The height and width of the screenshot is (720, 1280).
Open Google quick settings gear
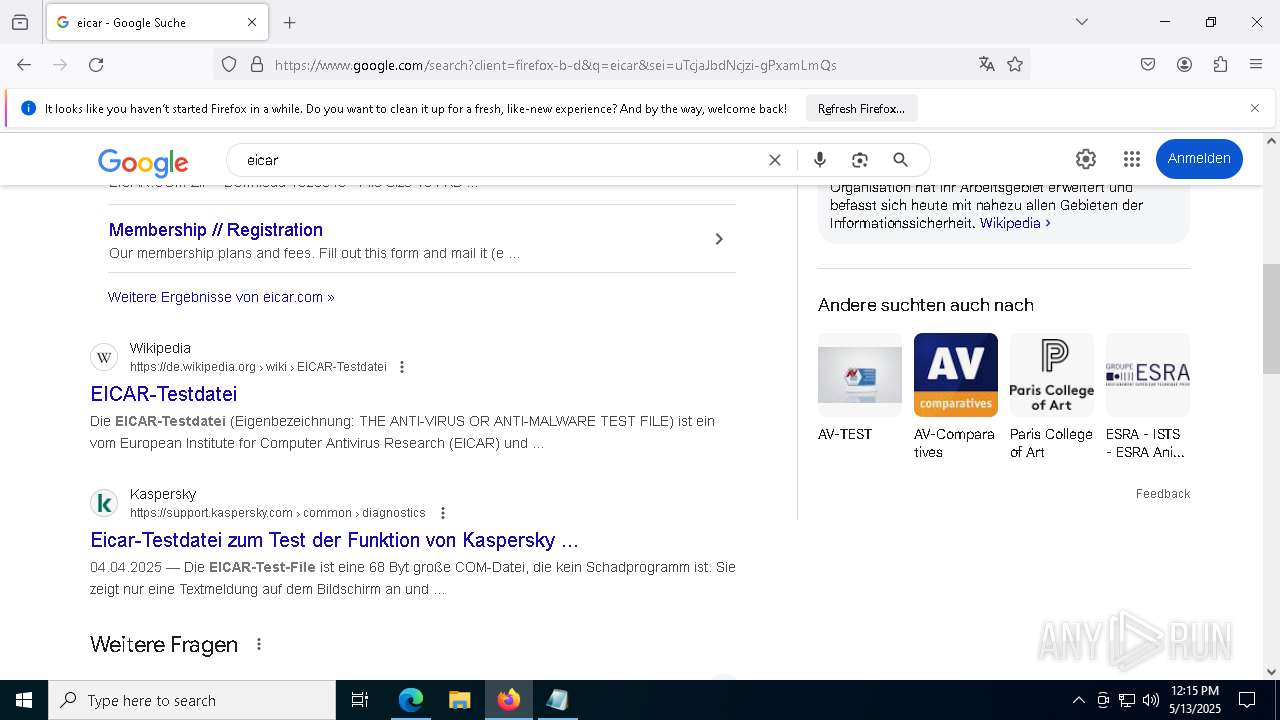point(1086,159)
